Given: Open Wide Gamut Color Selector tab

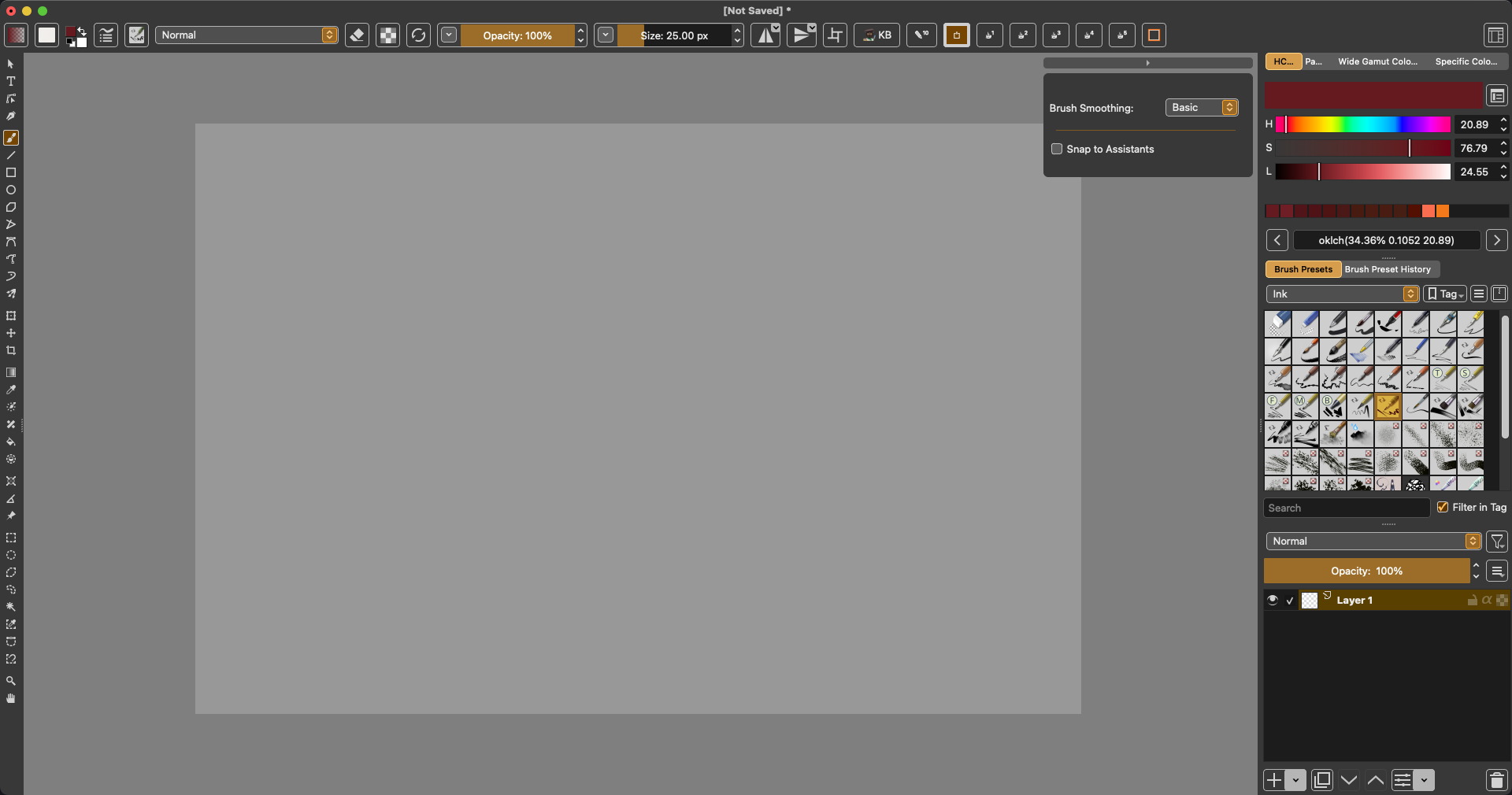Looking at the screenshot, I should [x=1377, y=61].
